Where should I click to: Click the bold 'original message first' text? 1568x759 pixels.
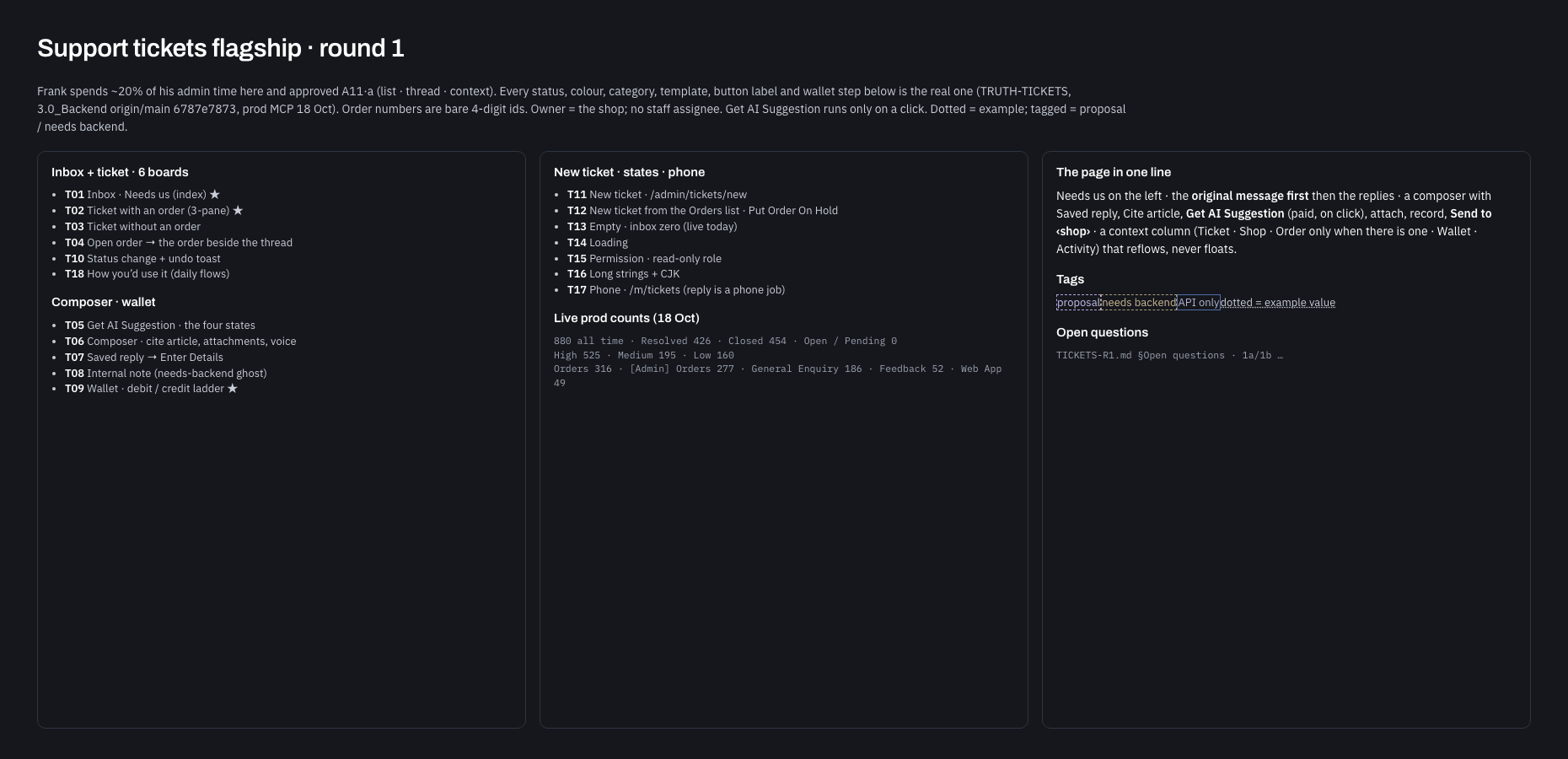tap(1250, 196)
